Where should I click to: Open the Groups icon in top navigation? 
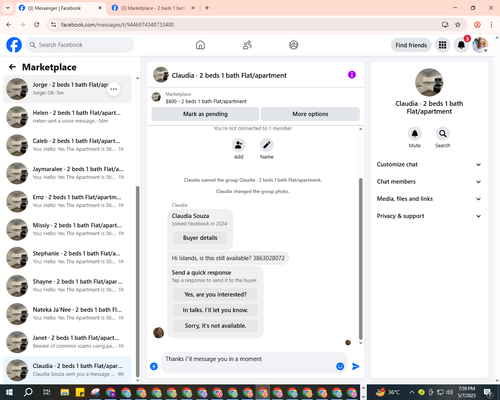(x=294, y=45)
